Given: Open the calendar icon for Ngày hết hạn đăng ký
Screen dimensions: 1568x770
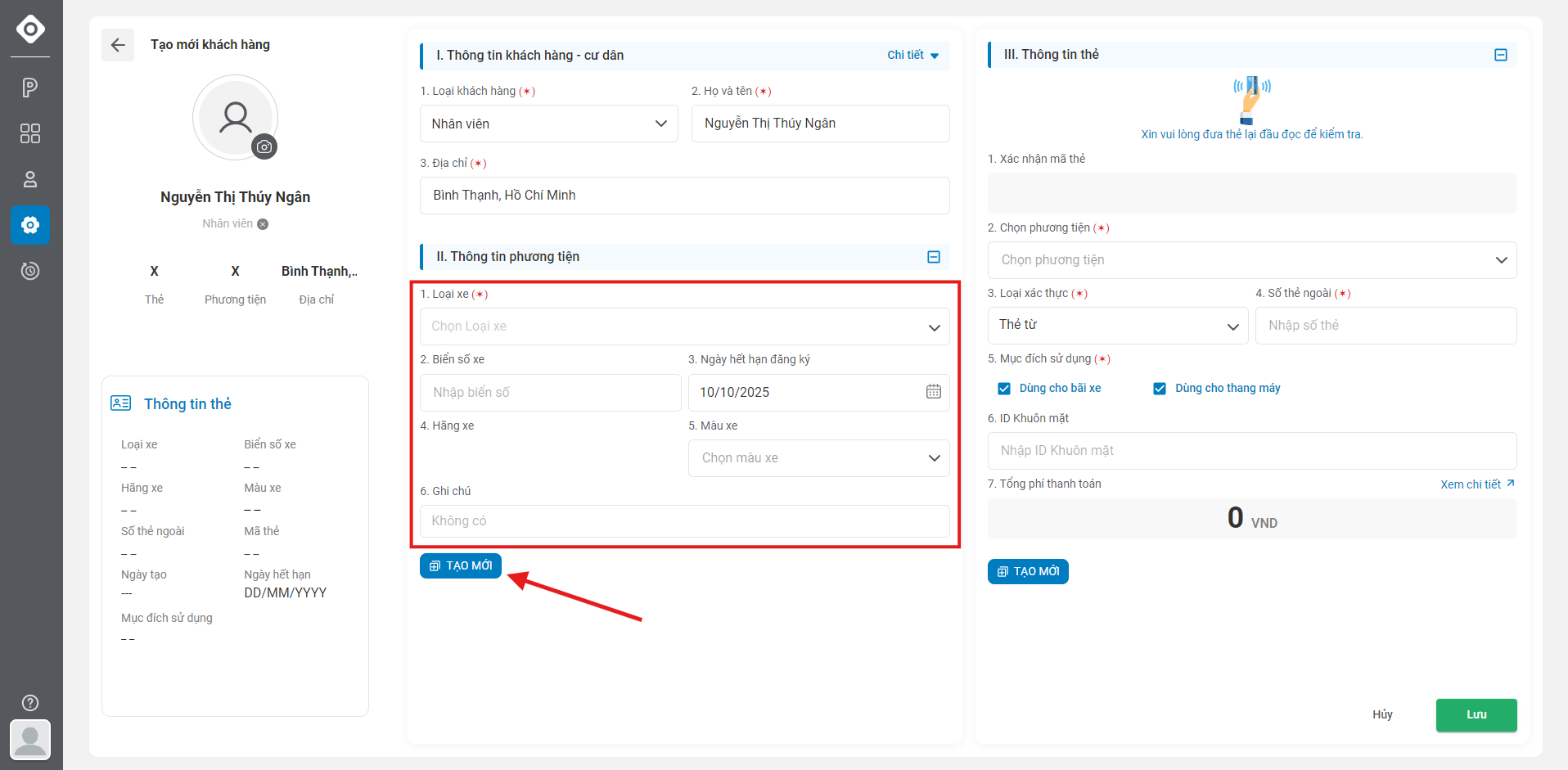Looking at the screenshot, I should pyautogui.click(x=933, y=392).
